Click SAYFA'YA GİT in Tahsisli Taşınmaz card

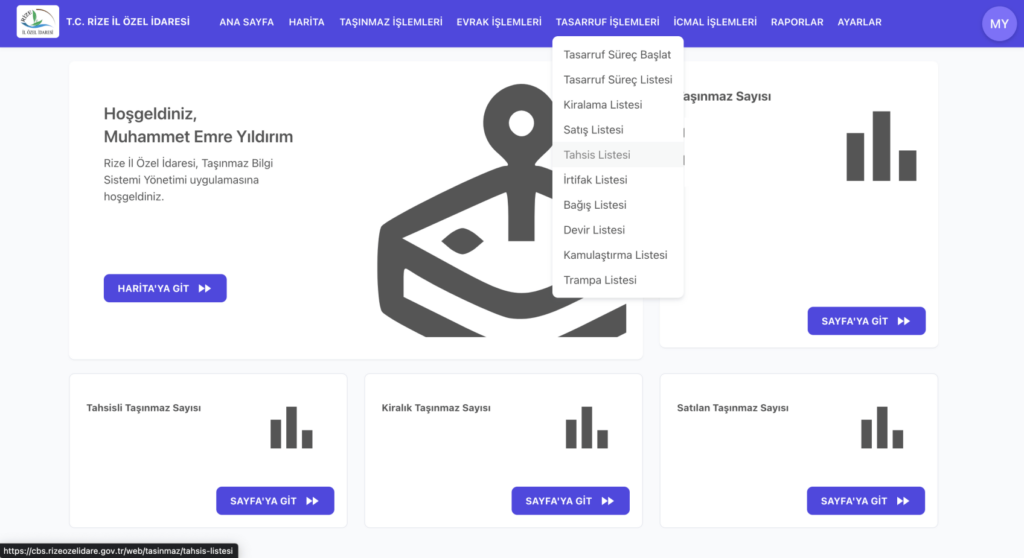pos(275,501)
